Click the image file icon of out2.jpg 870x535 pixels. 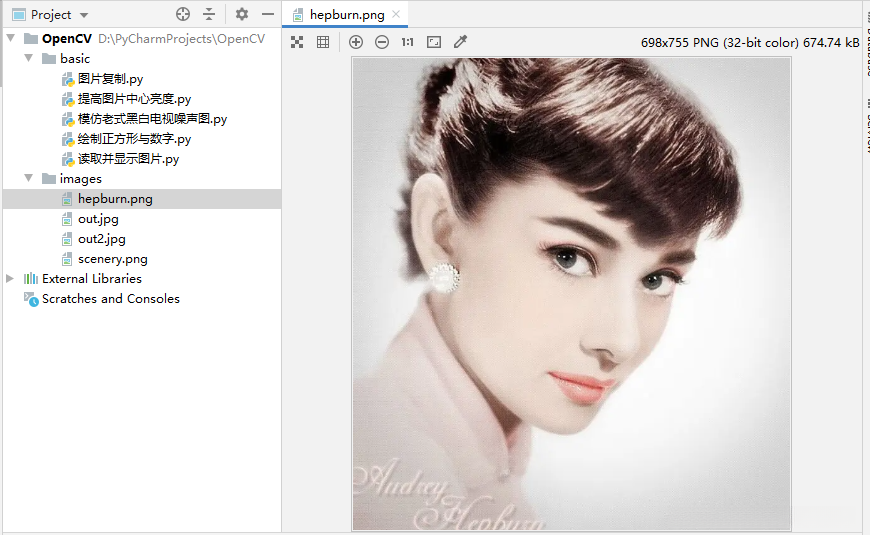click(67, 239)
